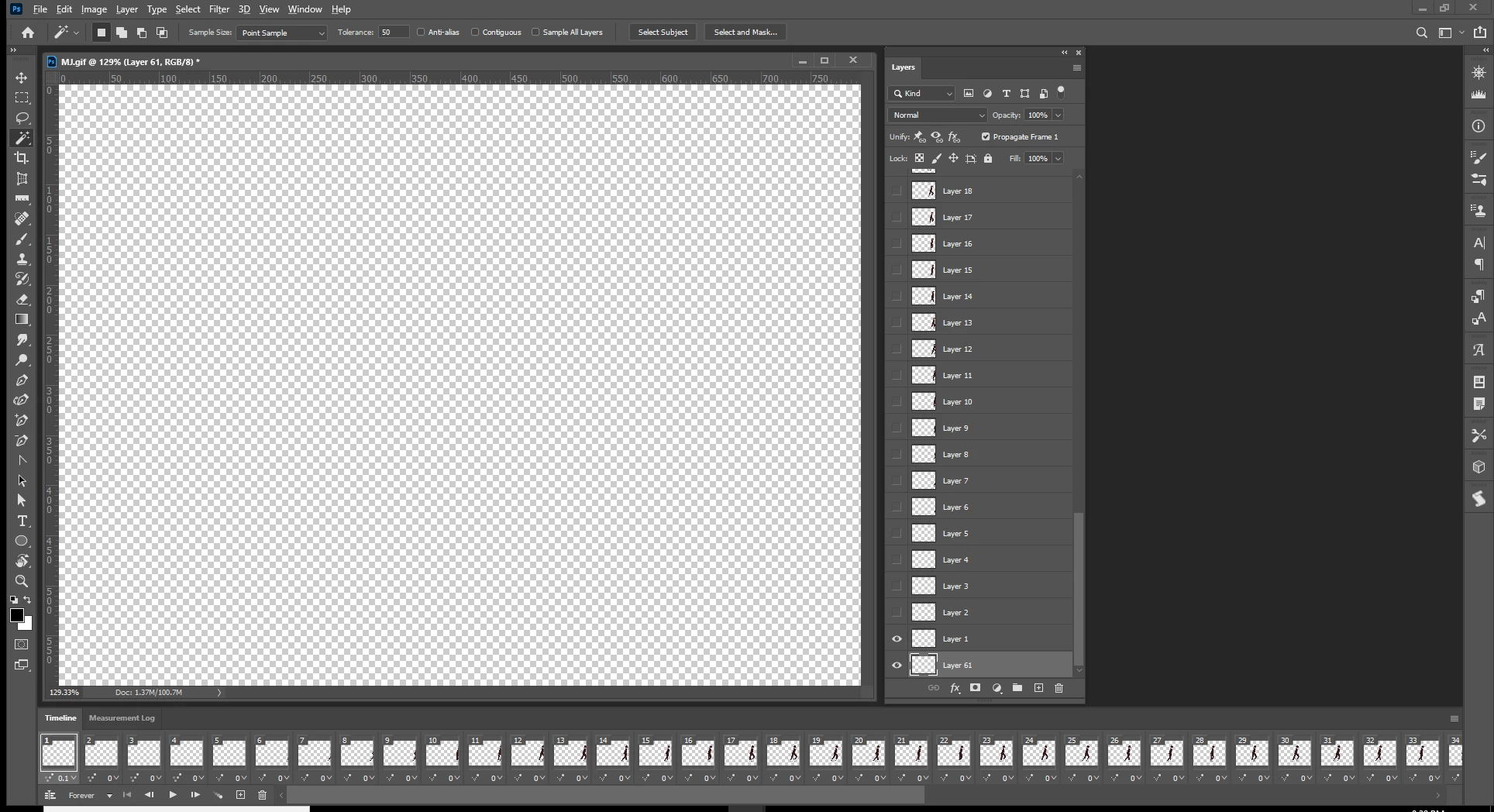1494x812 pixels.
Task: Select the Zoom tool
Action: [22, 581]
